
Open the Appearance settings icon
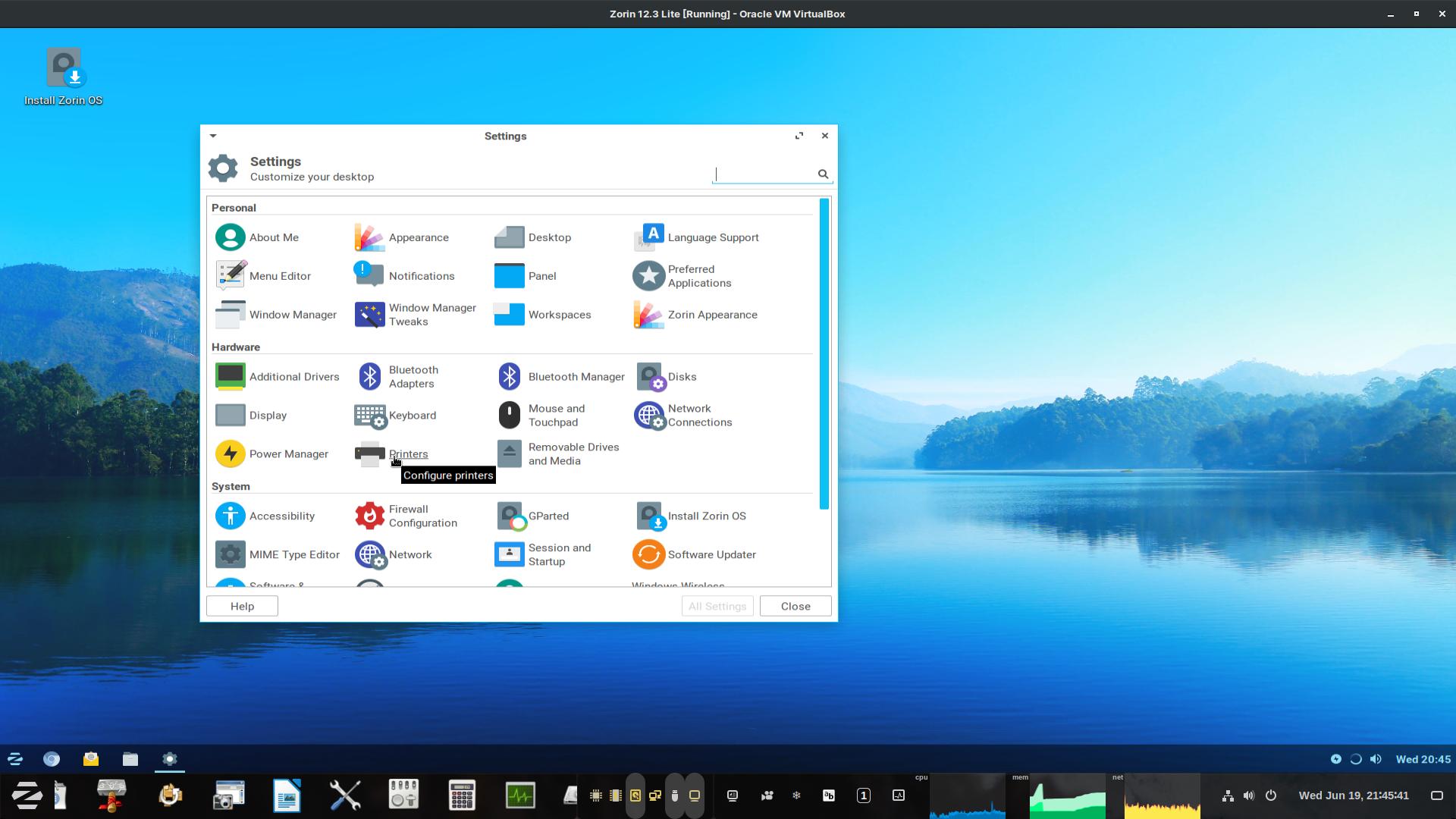pyautogui.click(x=369, y=237)
